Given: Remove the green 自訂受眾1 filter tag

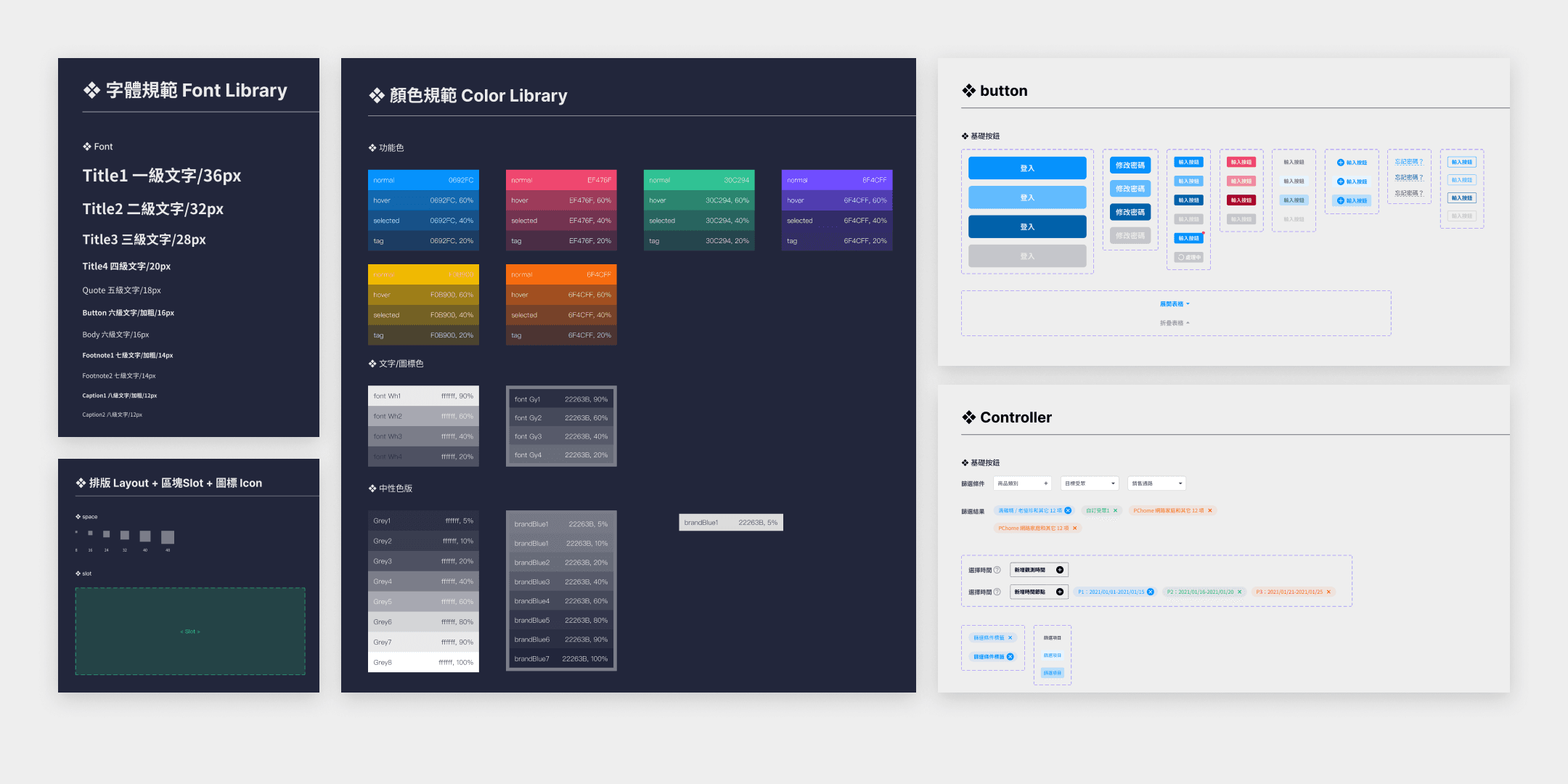Looking at the screenshot, I should point(1115,510).
